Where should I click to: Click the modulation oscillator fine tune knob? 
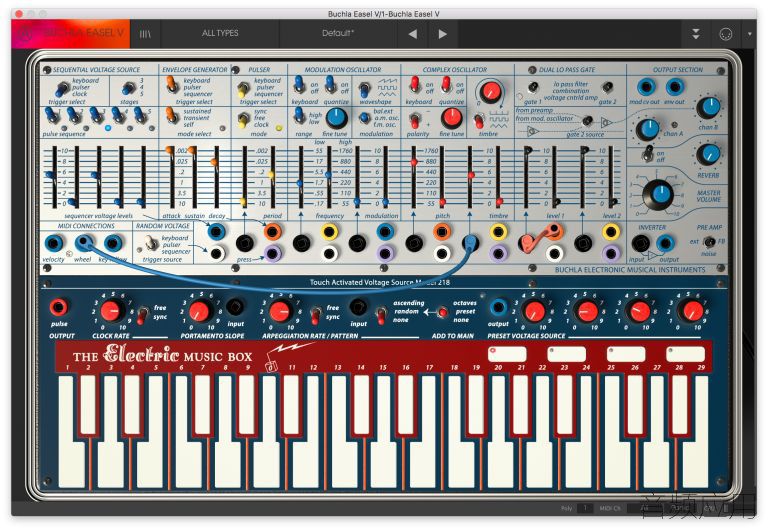coord(336,118)
